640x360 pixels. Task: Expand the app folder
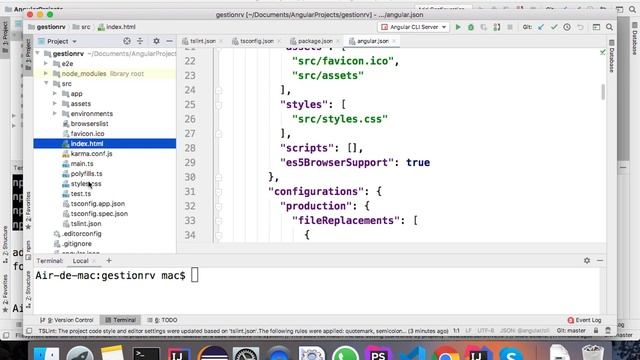(x=55, y=93)
